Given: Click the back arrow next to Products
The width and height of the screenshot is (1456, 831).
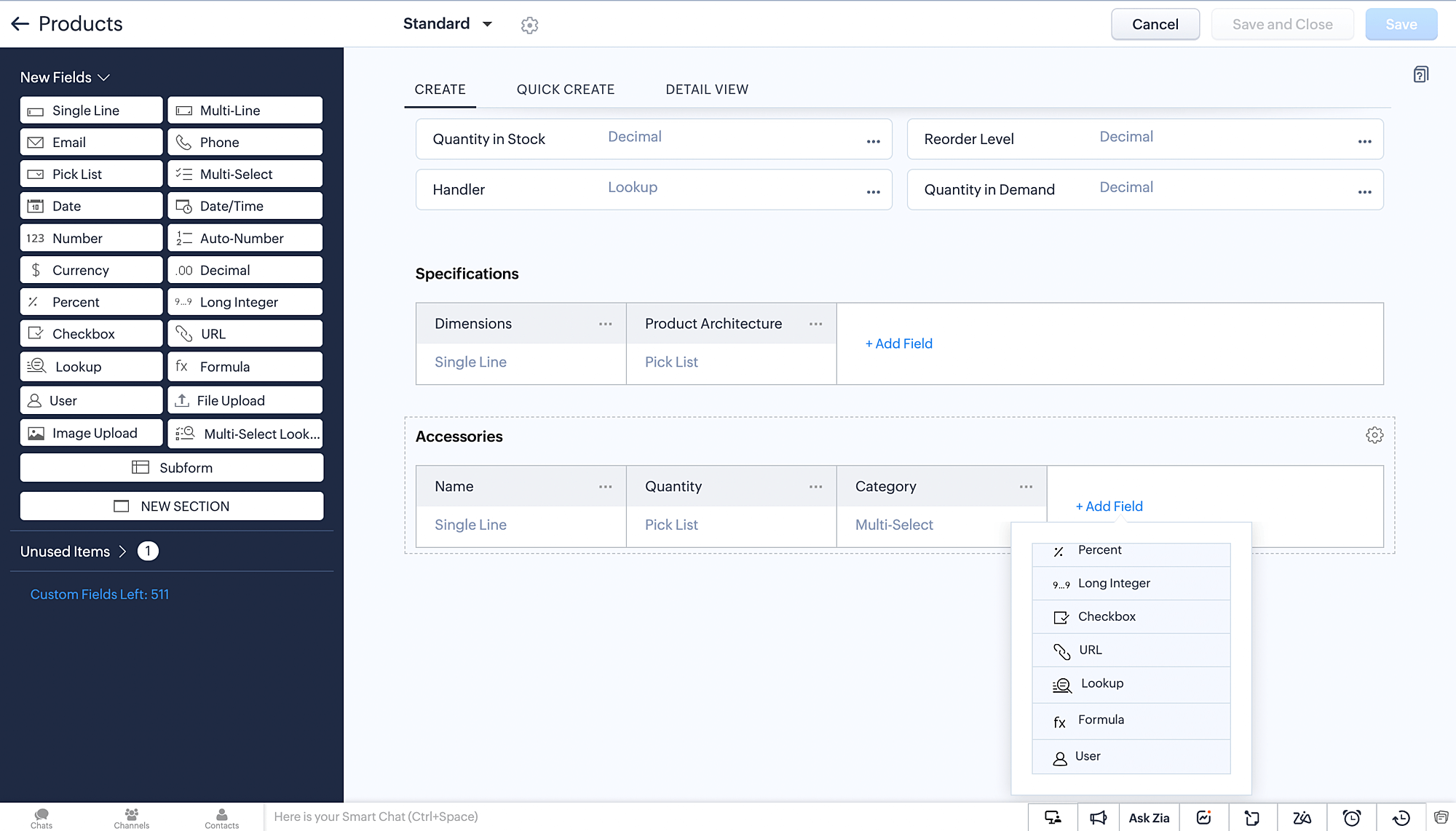Looking at the screenshot, I should 20,24.
